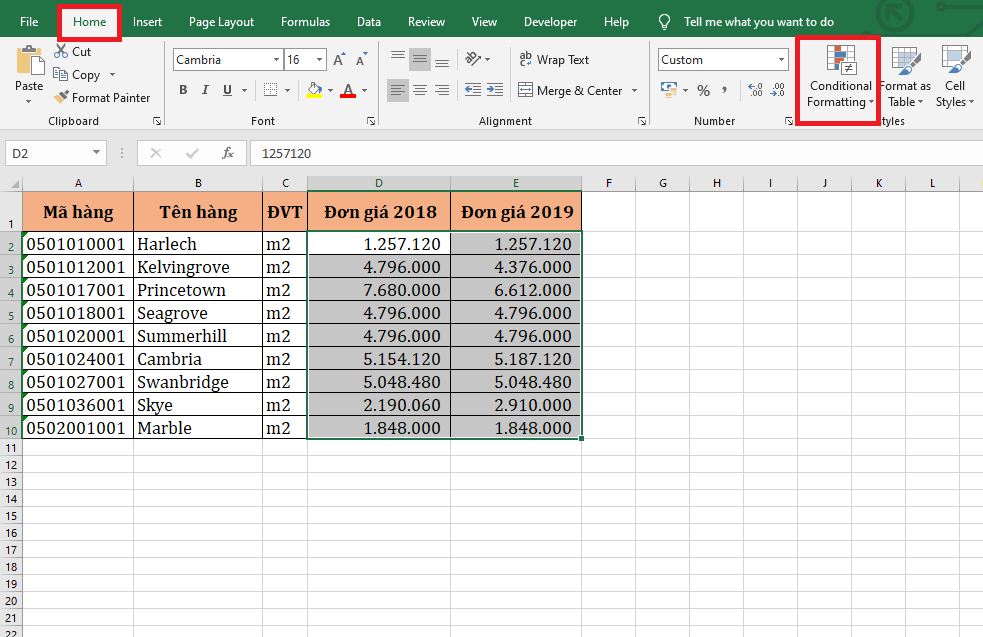Viewport: 983px width, 637px height.
Task: Open the Format as Table gallery
Action: coord(905,80)
